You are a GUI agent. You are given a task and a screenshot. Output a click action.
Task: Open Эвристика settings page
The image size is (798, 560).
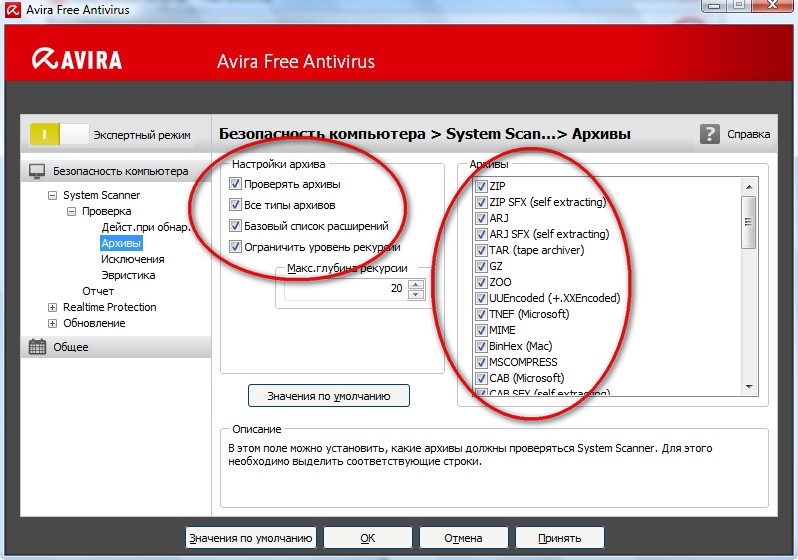pos(128,275)
